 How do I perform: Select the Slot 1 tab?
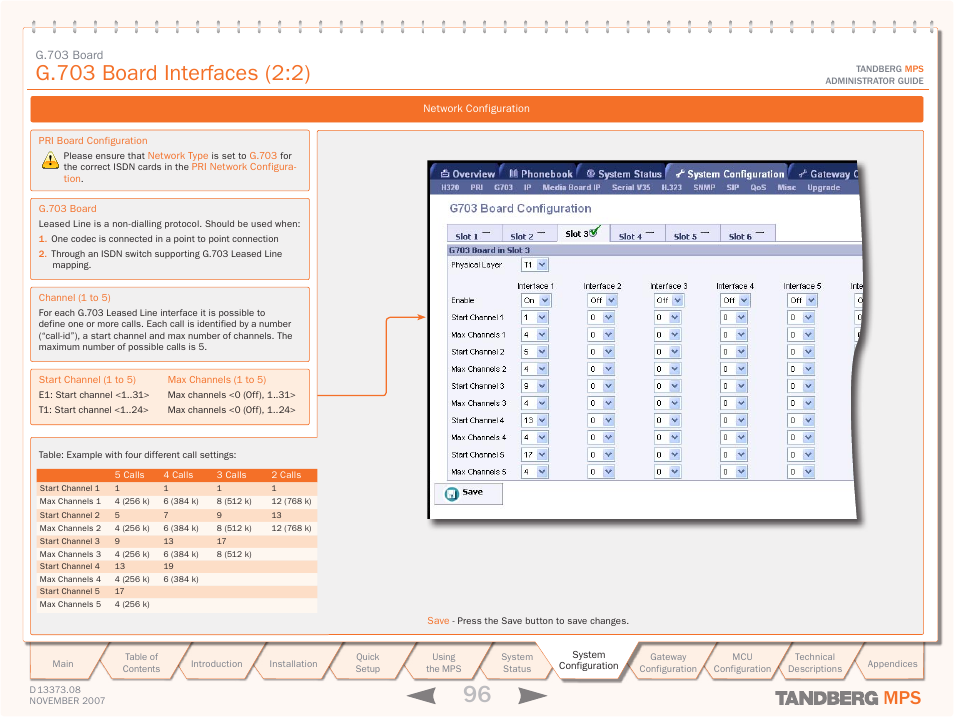pos(471,236)
